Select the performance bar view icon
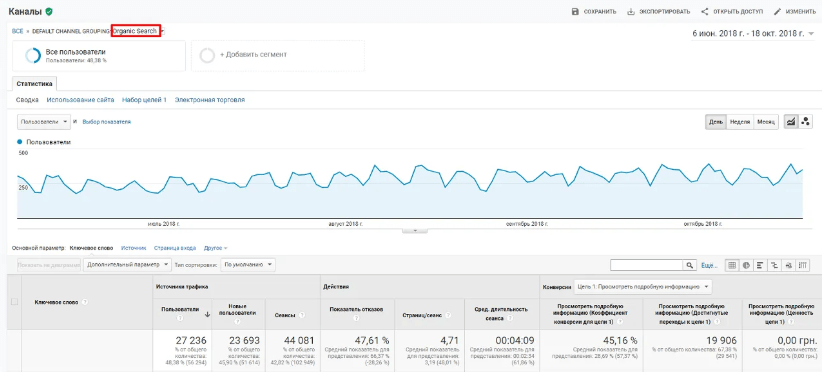The height and width of the screenshot is (378, 827). 761,265
